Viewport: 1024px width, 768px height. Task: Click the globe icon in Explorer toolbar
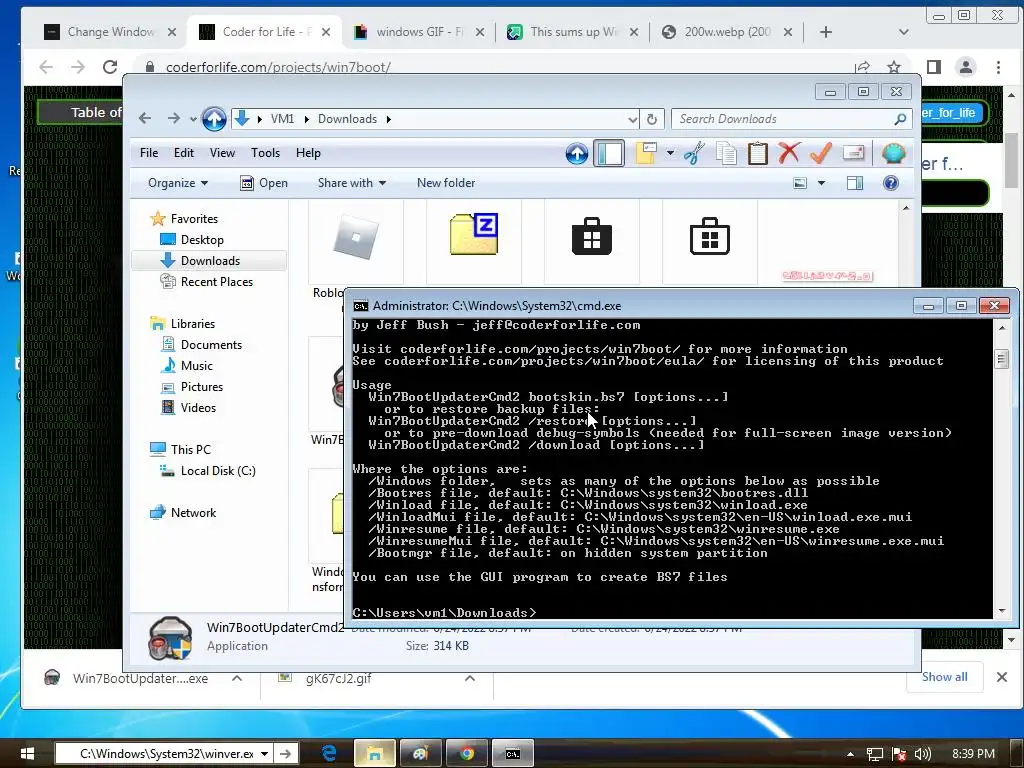click(893, 153)
